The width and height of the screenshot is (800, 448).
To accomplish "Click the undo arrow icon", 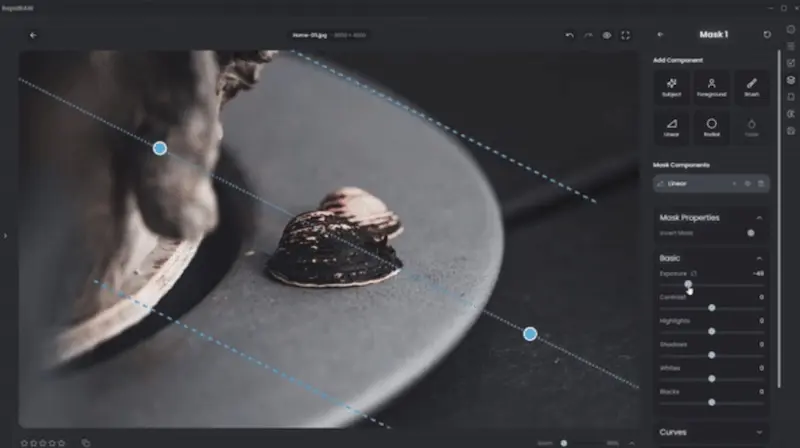I will (x=569, y=35).
